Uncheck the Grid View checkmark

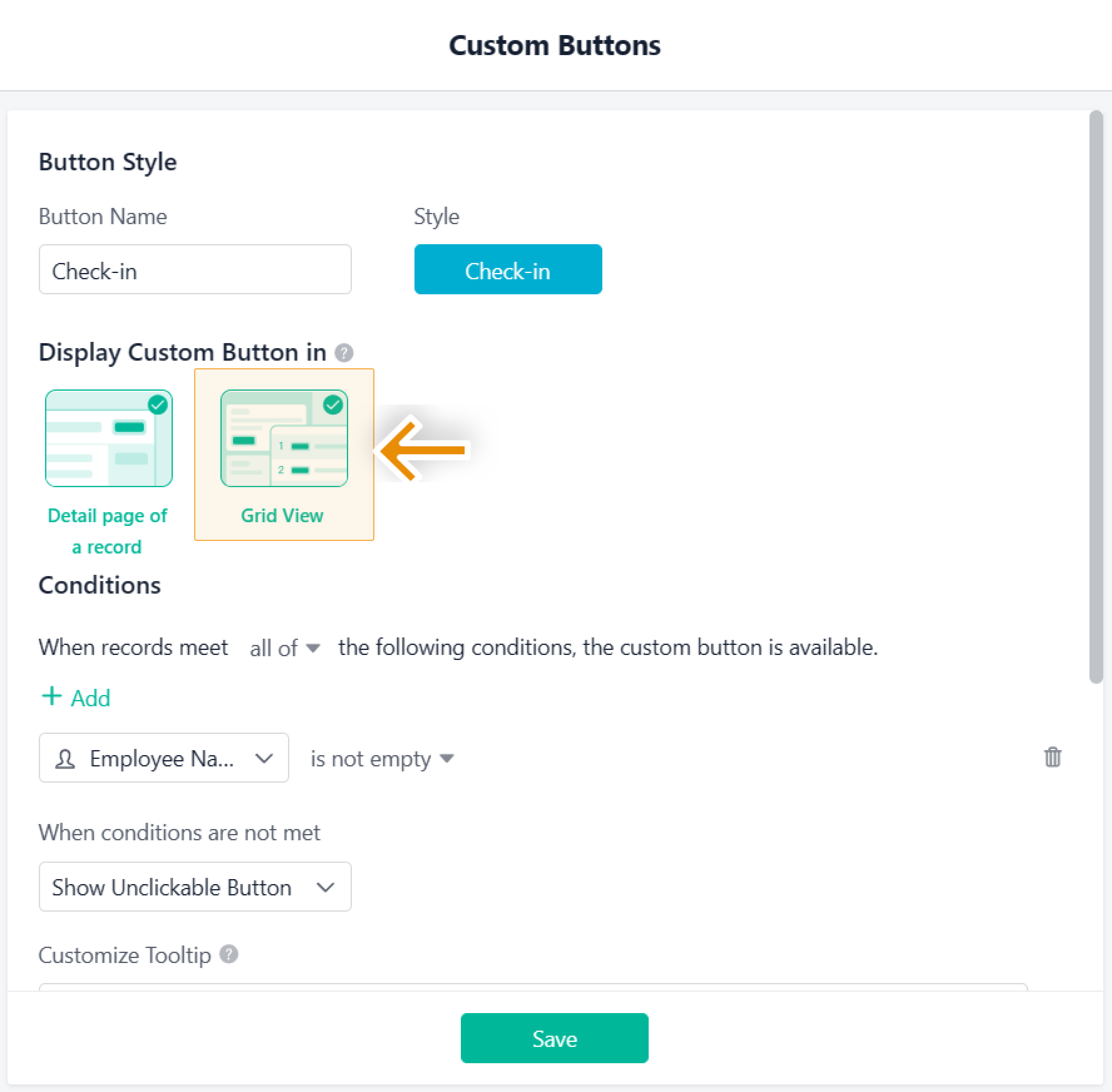point(332,405)
